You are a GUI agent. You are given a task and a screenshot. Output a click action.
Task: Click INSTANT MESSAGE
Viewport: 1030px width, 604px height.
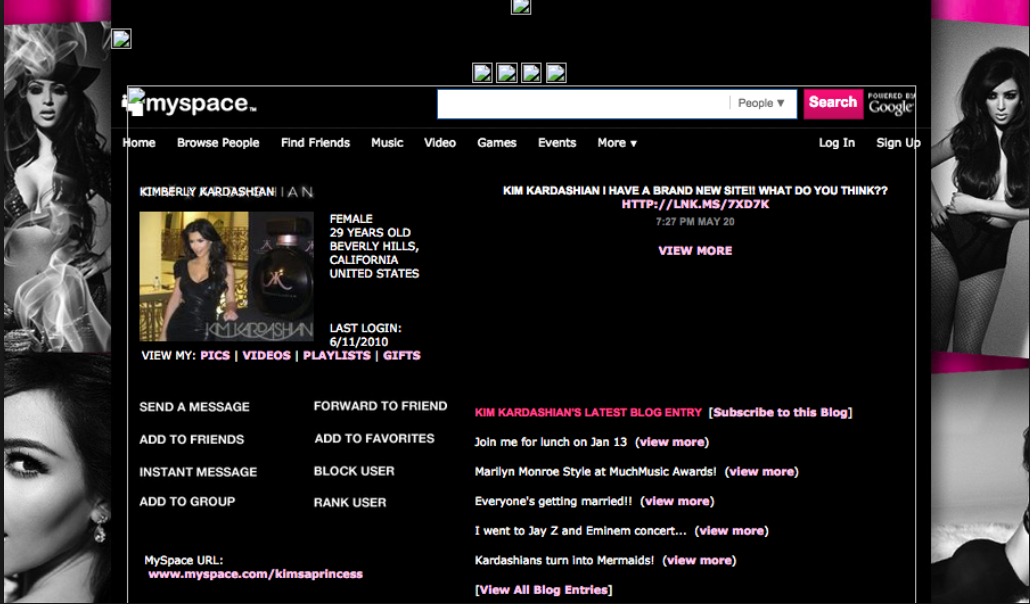tap(198, 472)
